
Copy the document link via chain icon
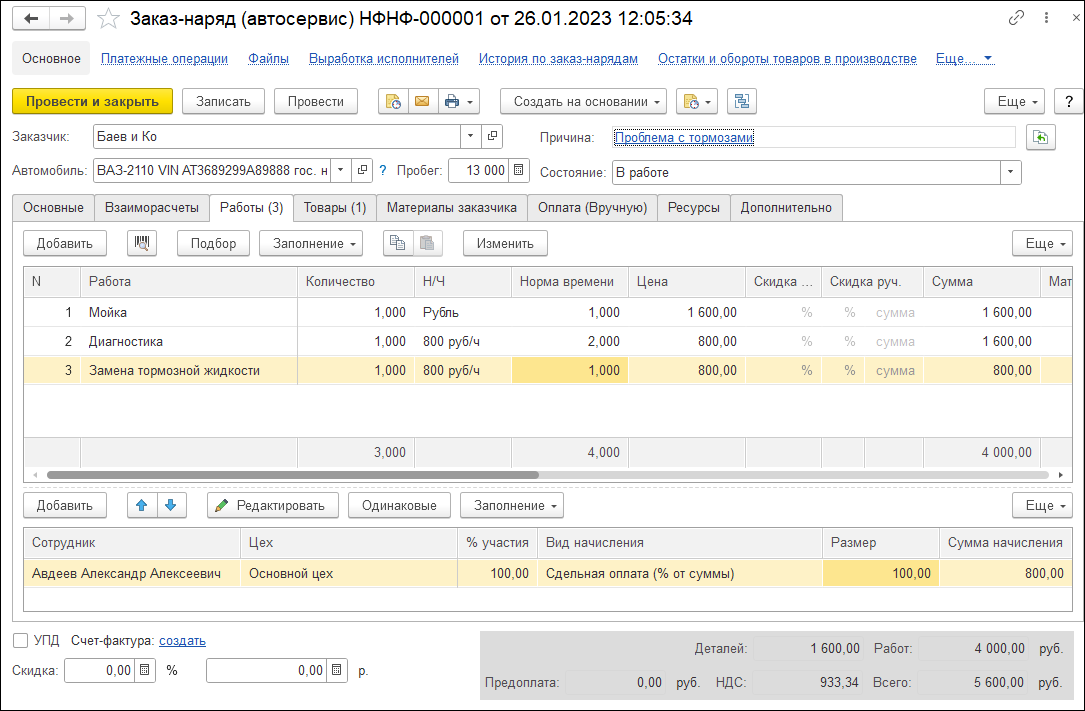pyautogui.click(x=1017, y=18)
